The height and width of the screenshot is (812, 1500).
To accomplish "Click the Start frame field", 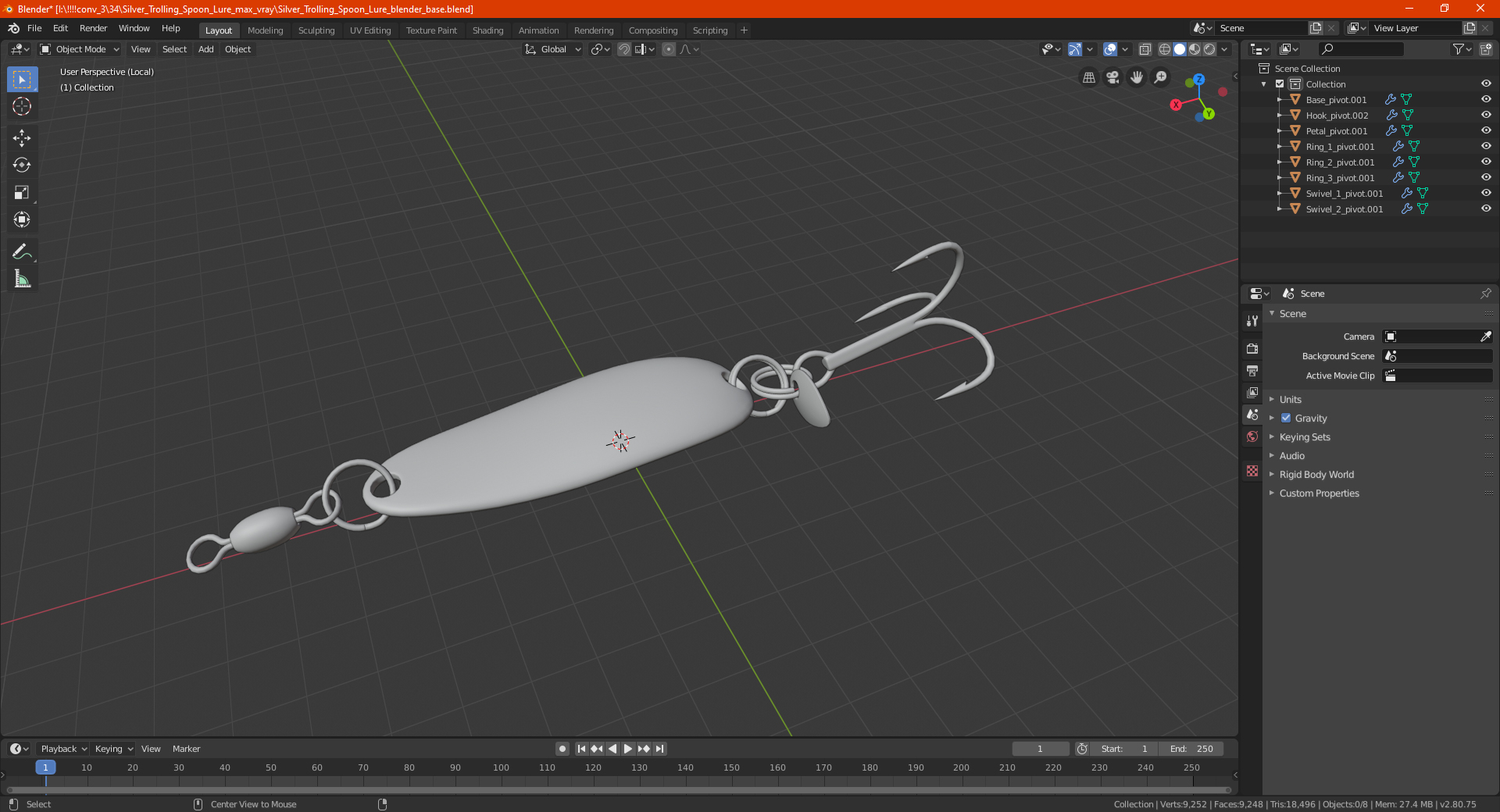I will [x=1123, y=749].
